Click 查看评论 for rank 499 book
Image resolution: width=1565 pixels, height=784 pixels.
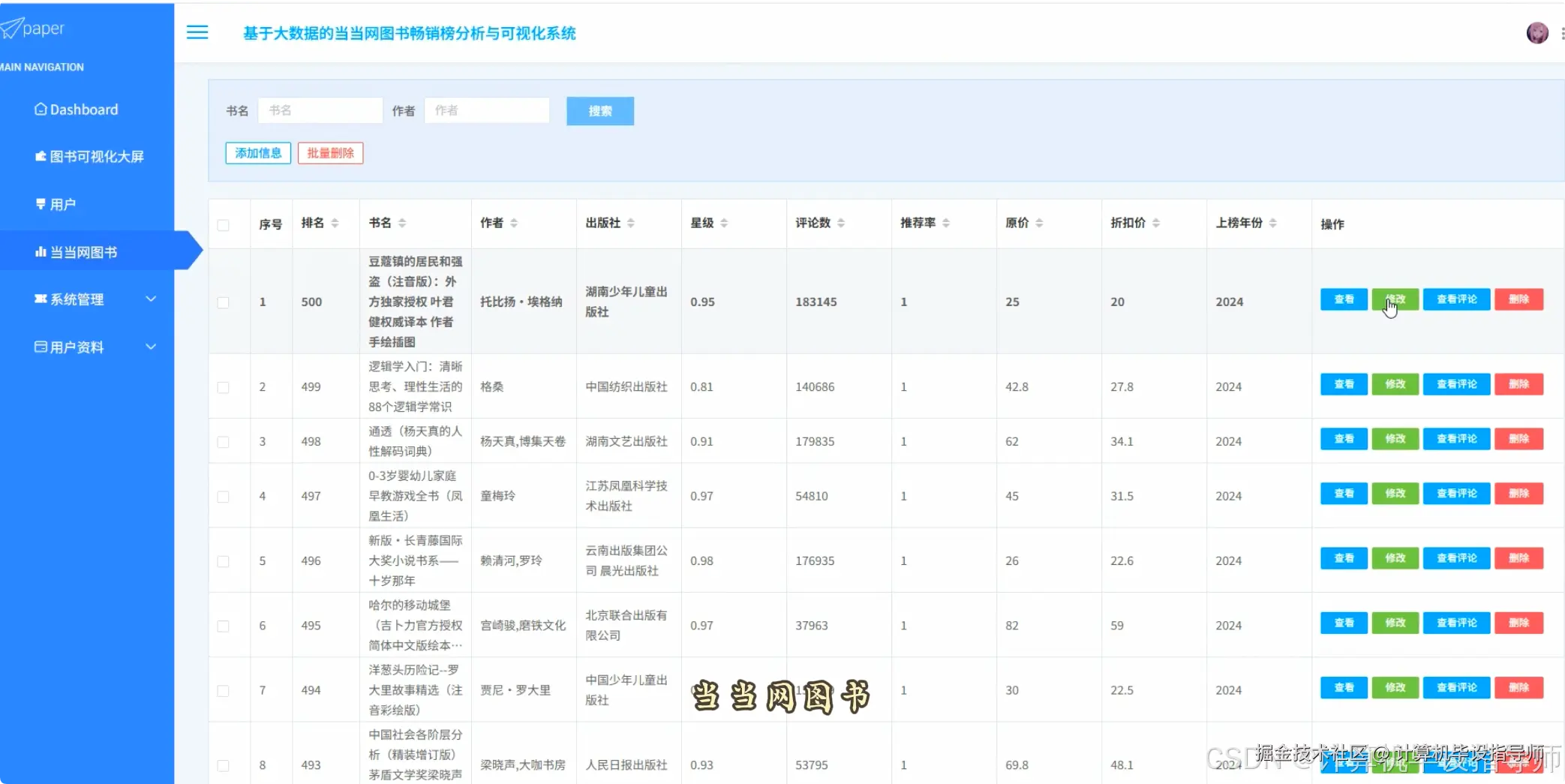click(1457, 384)
